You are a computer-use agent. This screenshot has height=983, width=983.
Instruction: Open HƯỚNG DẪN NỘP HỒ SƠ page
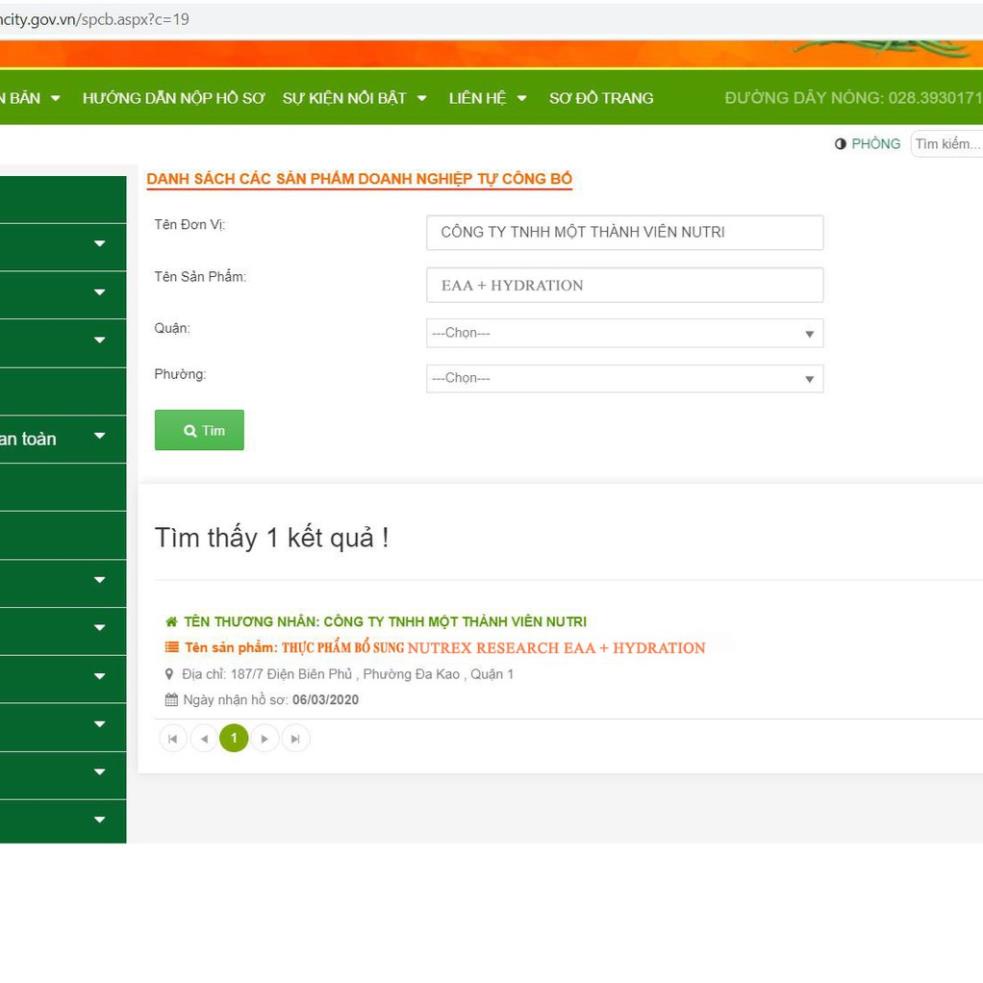[x=174, y=98]
